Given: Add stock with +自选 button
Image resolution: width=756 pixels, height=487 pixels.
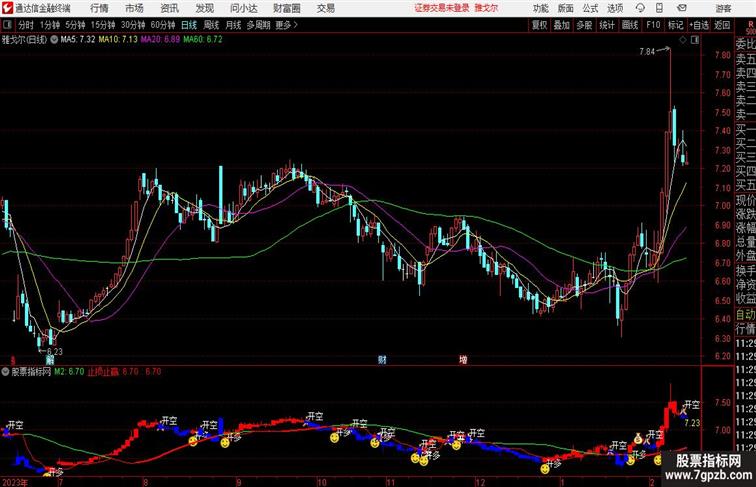Looking at the screenshot, I should pos(699,25).
